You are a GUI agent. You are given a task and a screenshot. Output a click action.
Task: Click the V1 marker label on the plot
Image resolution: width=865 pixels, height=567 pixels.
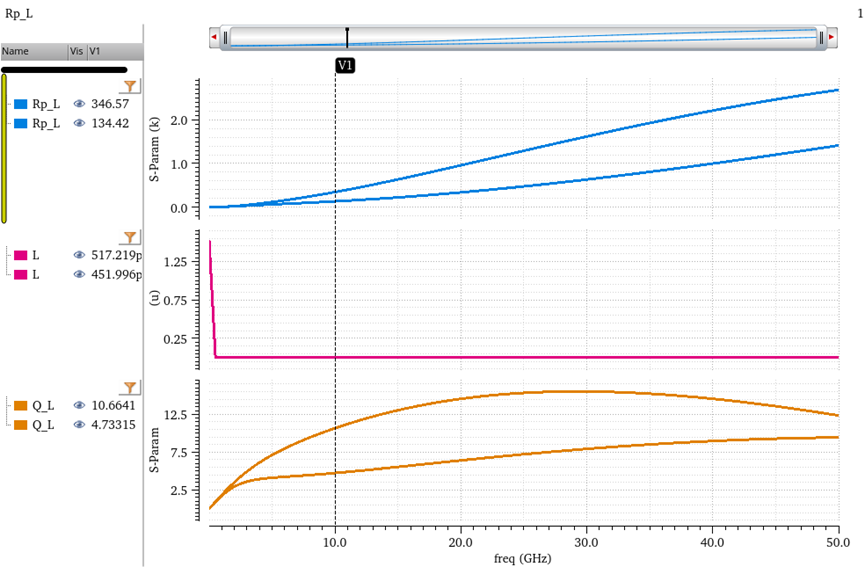pos(345,64)
